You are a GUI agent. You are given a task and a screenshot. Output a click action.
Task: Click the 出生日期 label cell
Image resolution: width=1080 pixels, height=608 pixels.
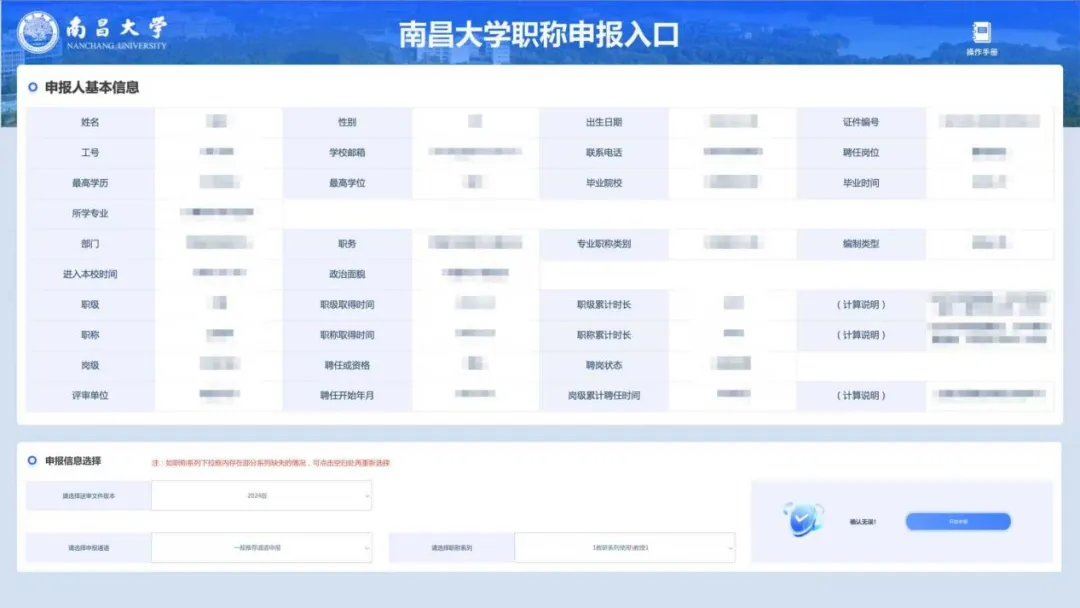[604, 123]
